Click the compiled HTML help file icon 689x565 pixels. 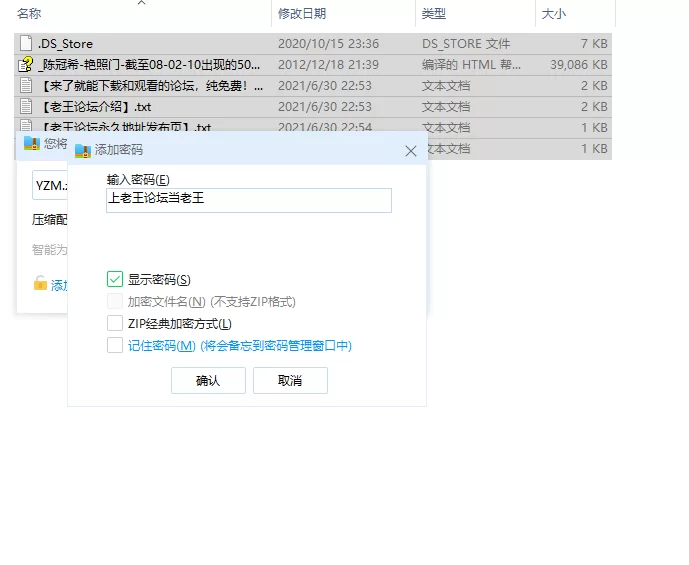[26, 65]
